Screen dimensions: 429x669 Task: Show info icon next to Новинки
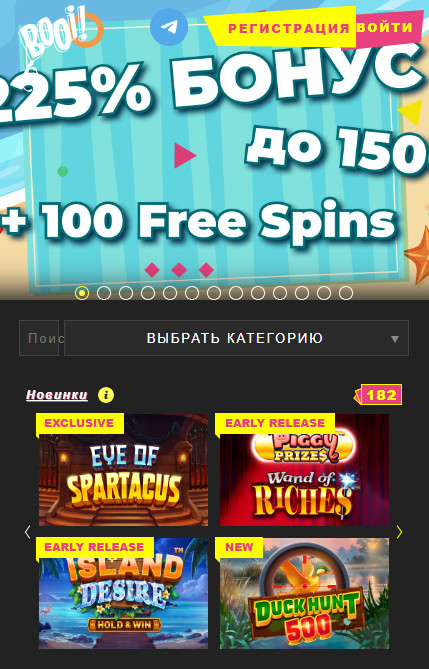tap(106, 395)
